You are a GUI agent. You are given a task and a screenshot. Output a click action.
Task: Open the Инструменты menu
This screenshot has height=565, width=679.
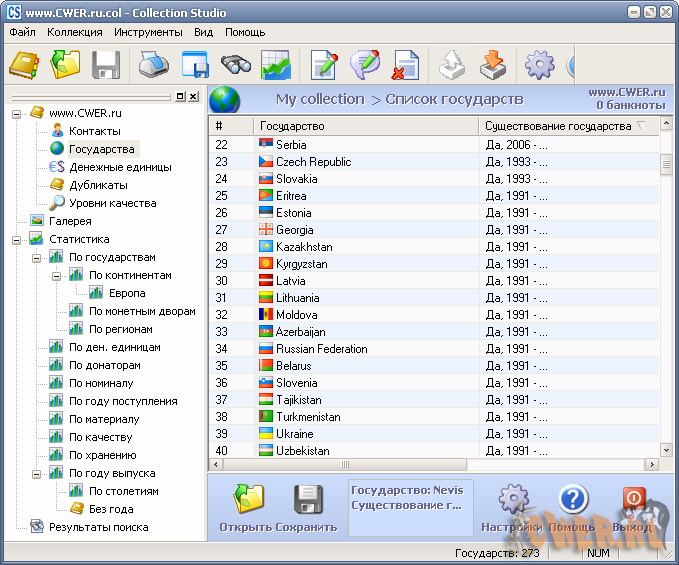[x=148, y=32]
